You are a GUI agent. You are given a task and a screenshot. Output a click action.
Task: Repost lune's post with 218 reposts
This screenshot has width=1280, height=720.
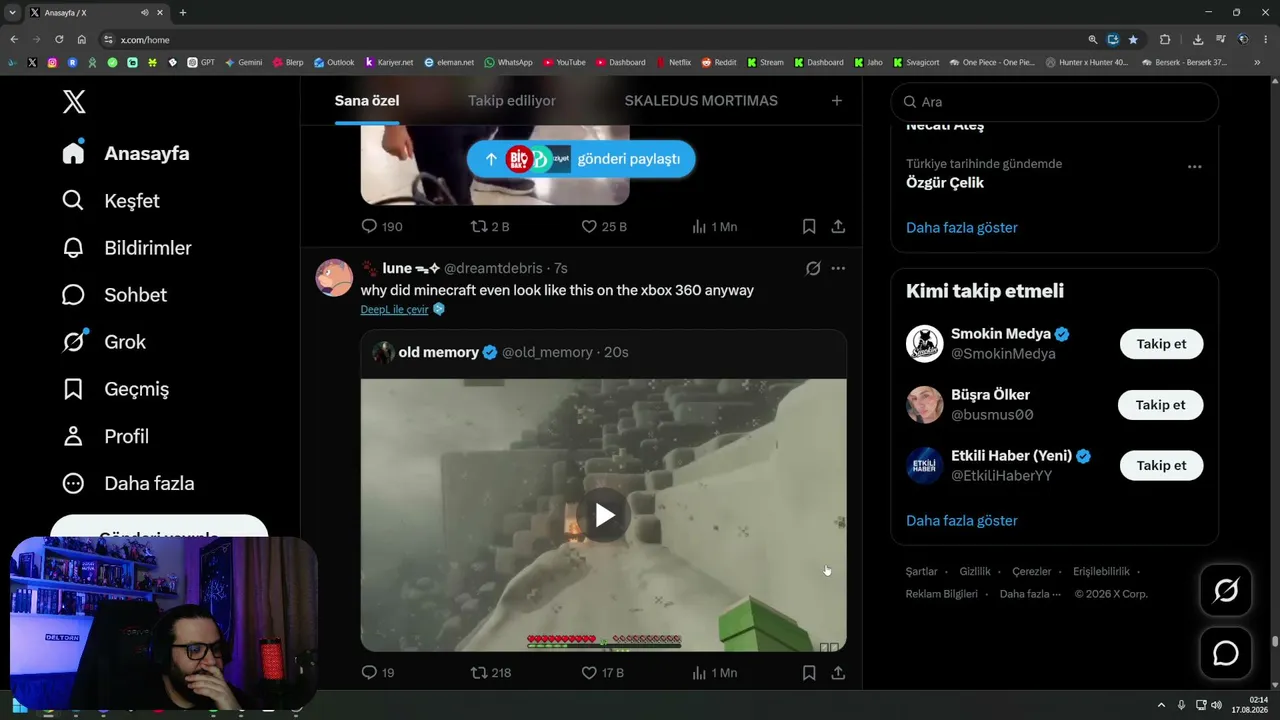pyautogui.click(x=491, y=673)
